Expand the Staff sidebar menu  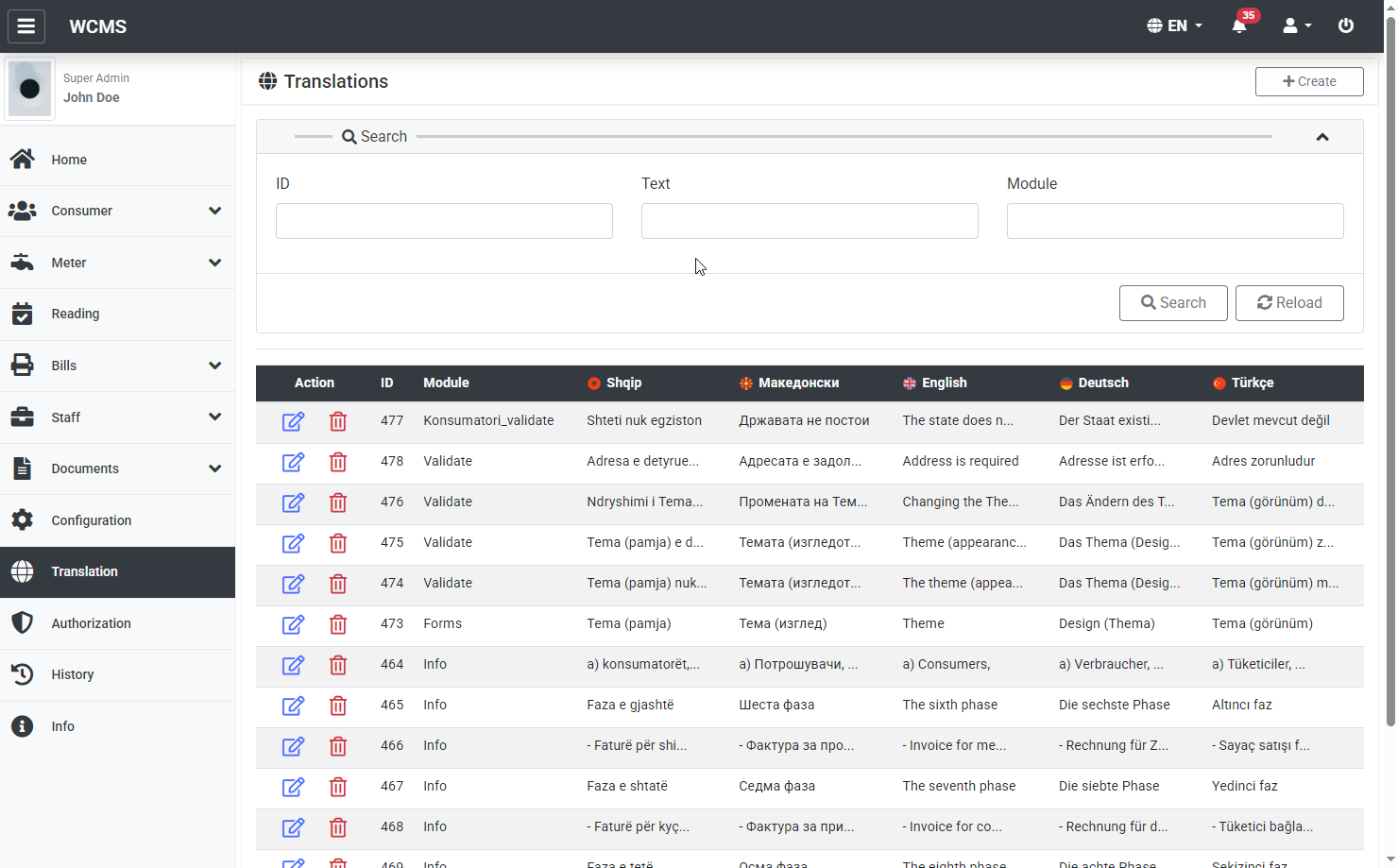tap(117, 417)
